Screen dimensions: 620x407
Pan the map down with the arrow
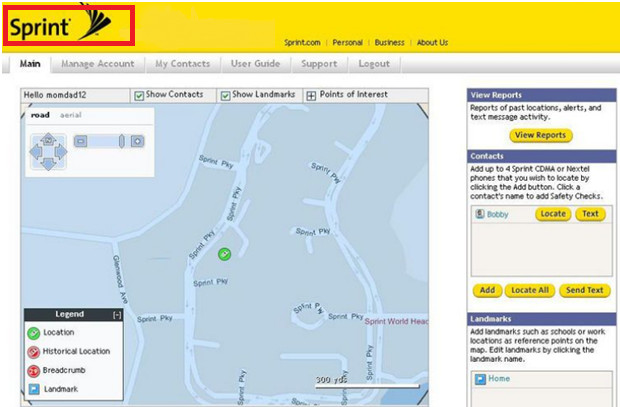tap(48, 164)
